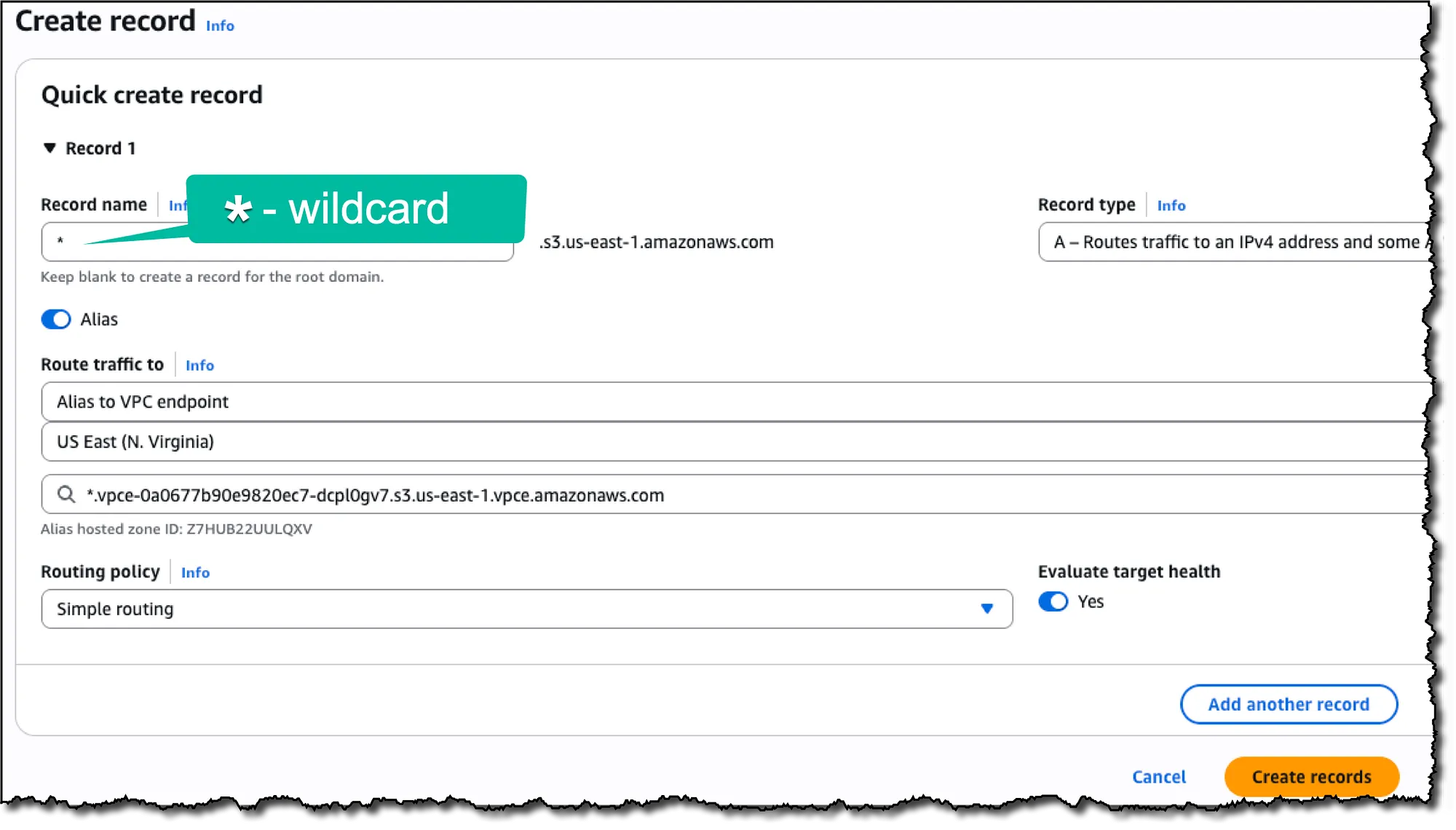This screenshot has height=830, width=1456.
Task: Open the Alias to VPC endpoint selector
Action: coord(728,402)
